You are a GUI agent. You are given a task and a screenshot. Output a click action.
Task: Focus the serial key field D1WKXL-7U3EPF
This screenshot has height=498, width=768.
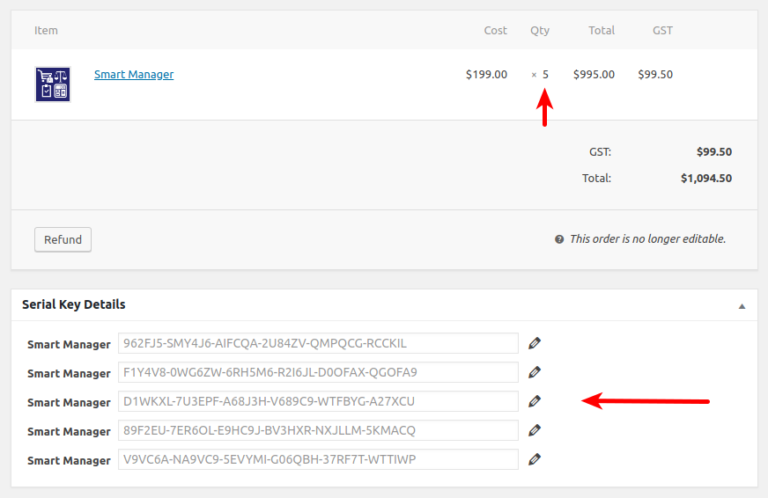click(x=318, y=402)
